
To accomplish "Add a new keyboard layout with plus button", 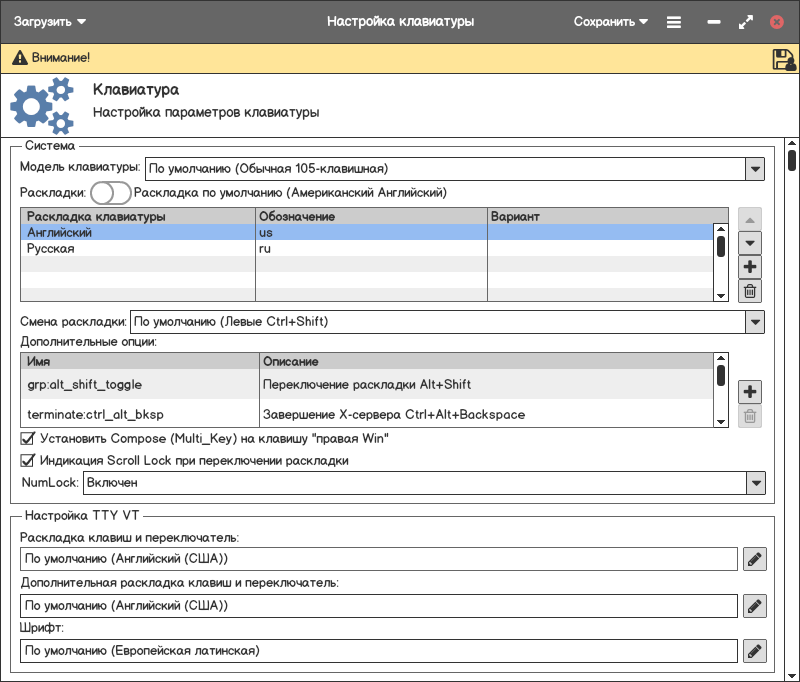I will click(x=750, y=267).
